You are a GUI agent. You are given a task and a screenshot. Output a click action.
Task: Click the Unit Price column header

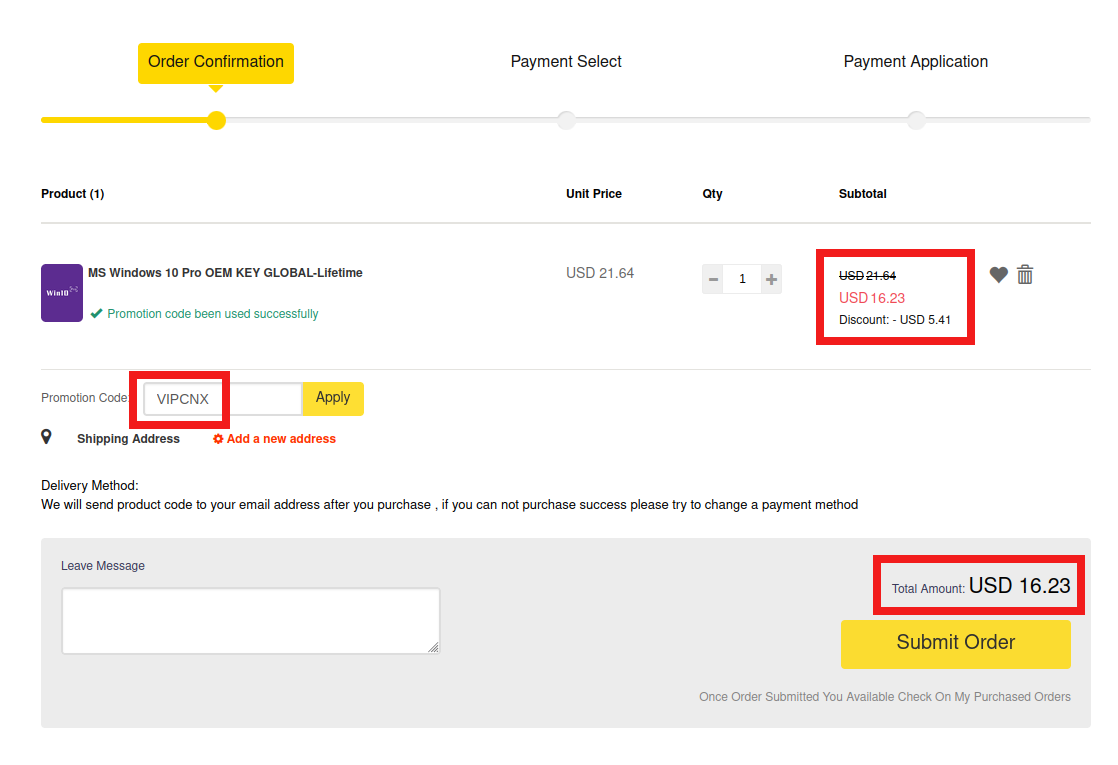point(594,194)
